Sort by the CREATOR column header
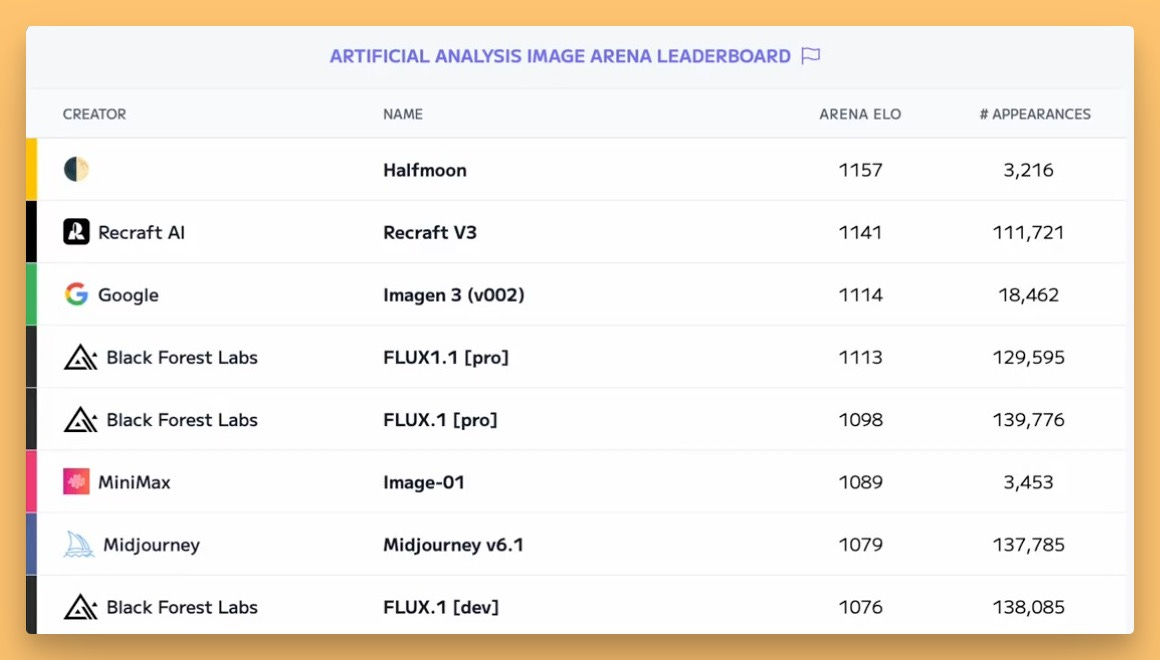1160x660 pixels. tap(95, 114)
